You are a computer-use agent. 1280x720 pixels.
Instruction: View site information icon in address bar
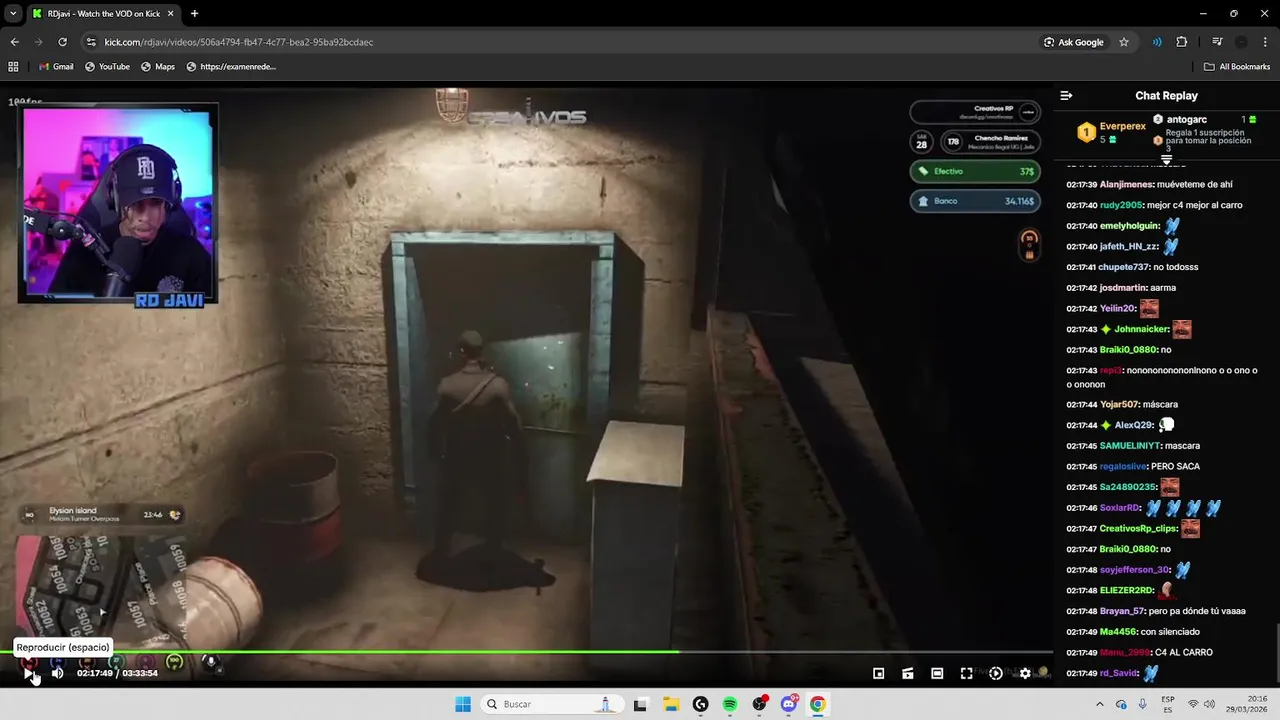click(x=91, y=42)
